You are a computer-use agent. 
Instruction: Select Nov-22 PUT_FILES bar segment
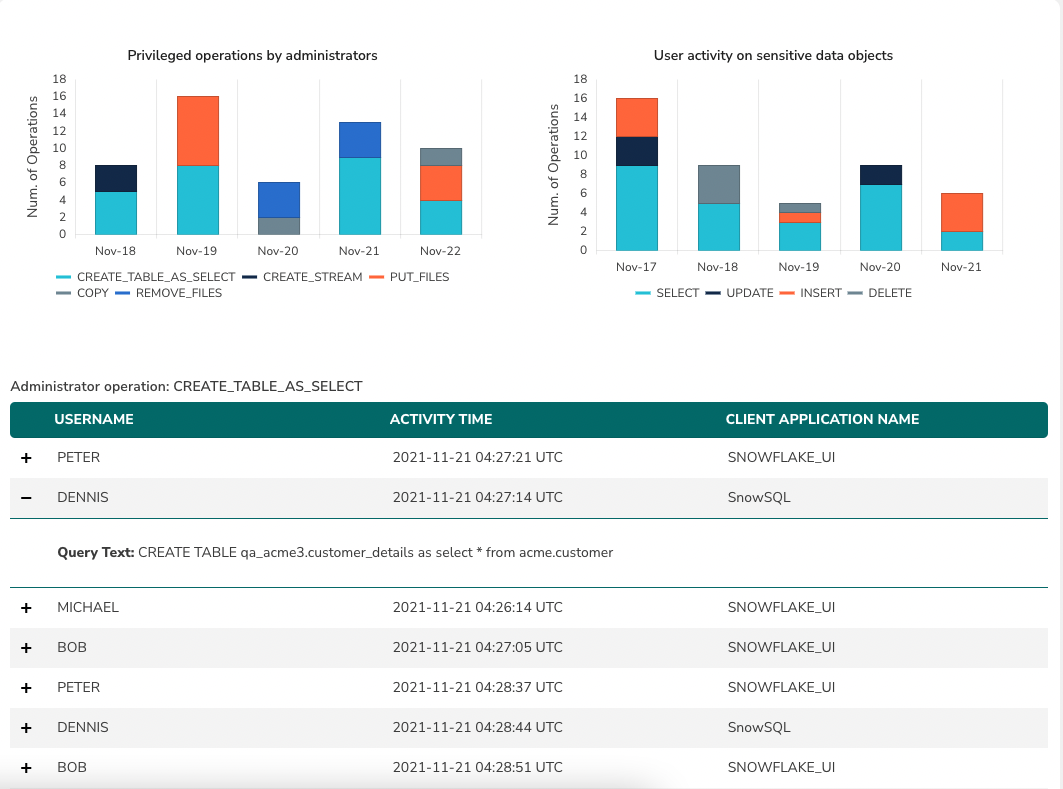[441, 183]
